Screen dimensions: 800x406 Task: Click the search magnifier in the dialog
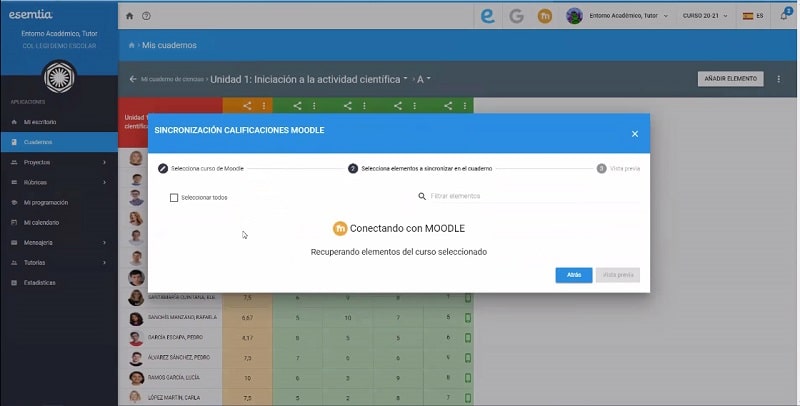[x=422, y=196]
